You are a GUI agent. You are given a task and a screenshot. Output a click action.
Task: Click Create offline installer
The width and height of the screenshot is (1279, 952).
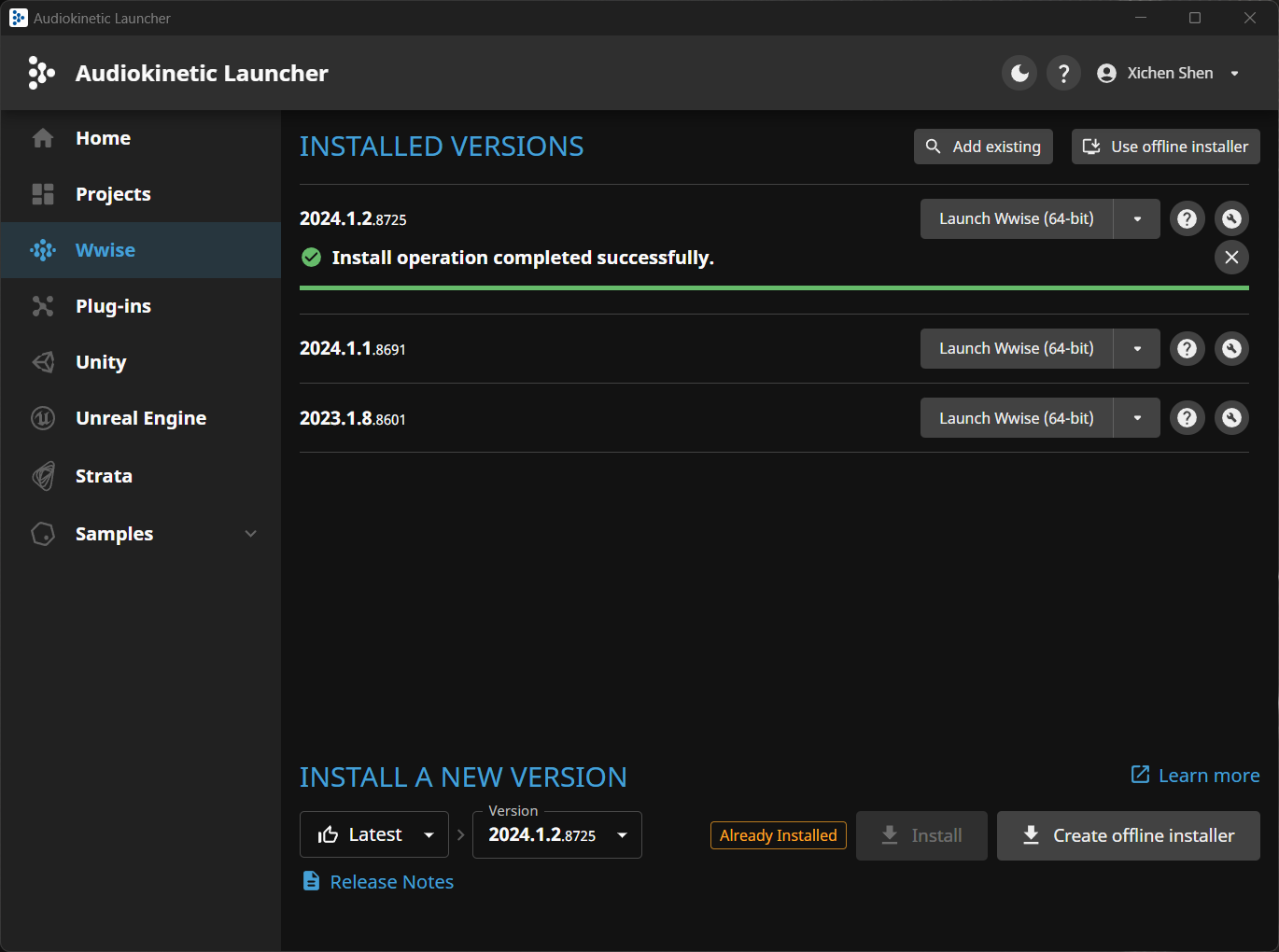click(x=1129, y=835)
